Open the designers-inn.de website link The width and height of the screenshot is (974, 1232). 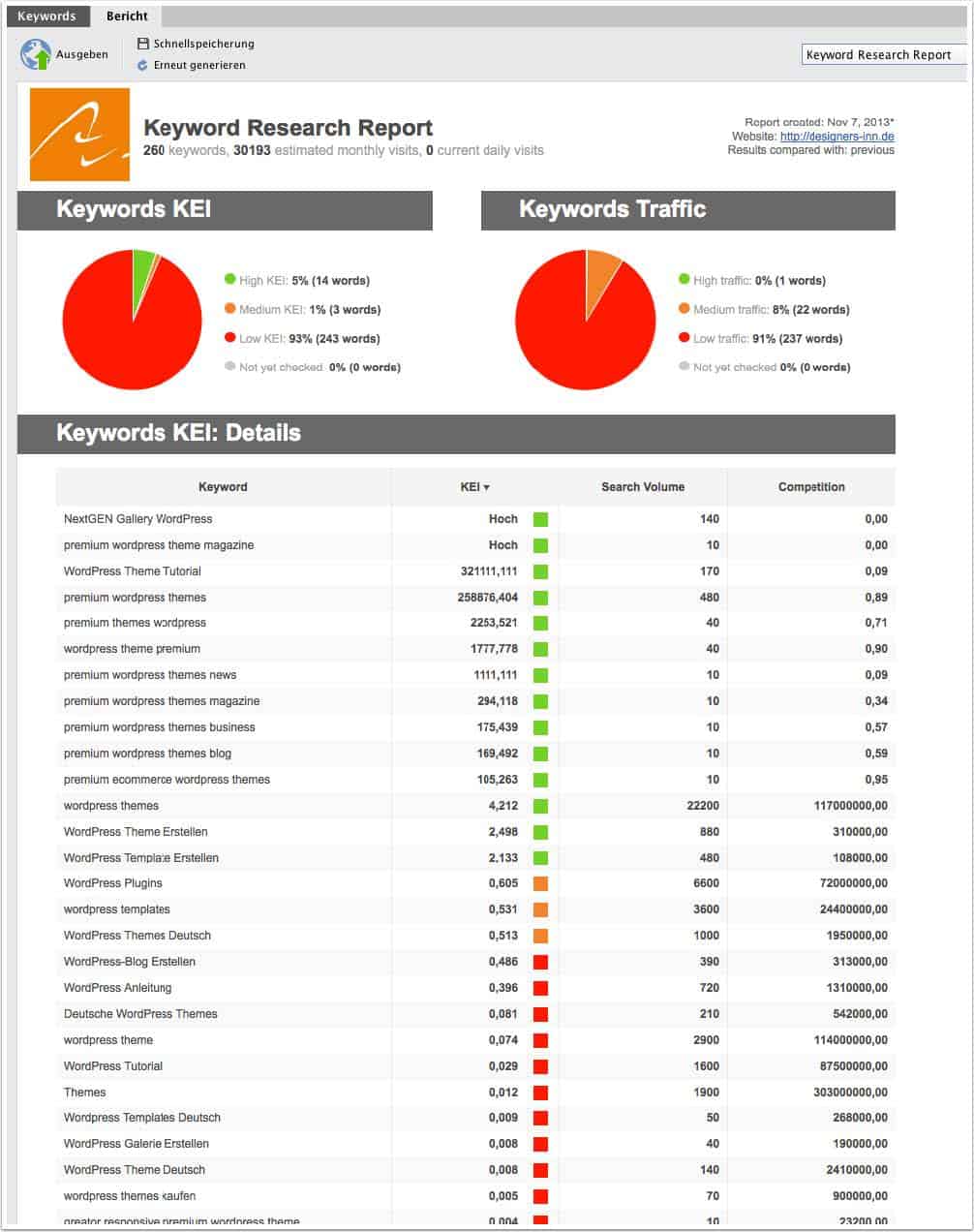pos(837,137)
